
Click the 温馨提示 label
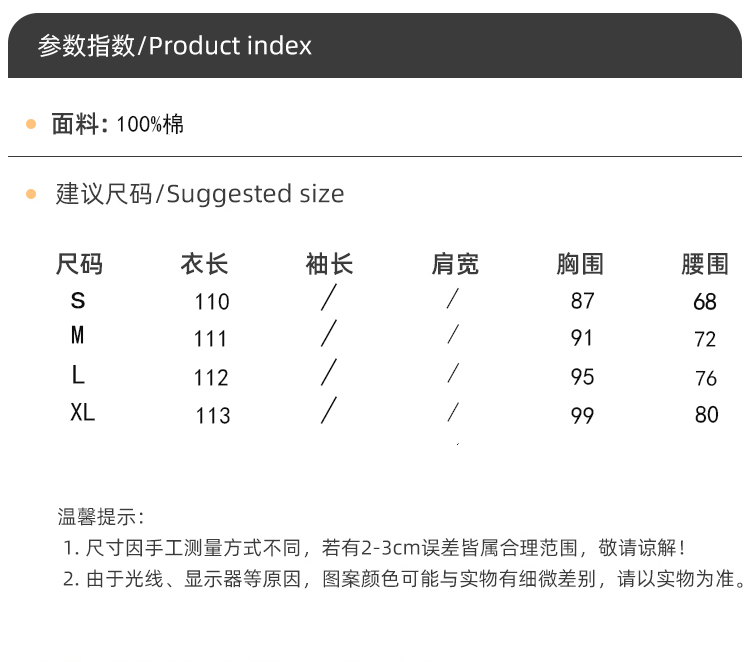click(100, 517)
